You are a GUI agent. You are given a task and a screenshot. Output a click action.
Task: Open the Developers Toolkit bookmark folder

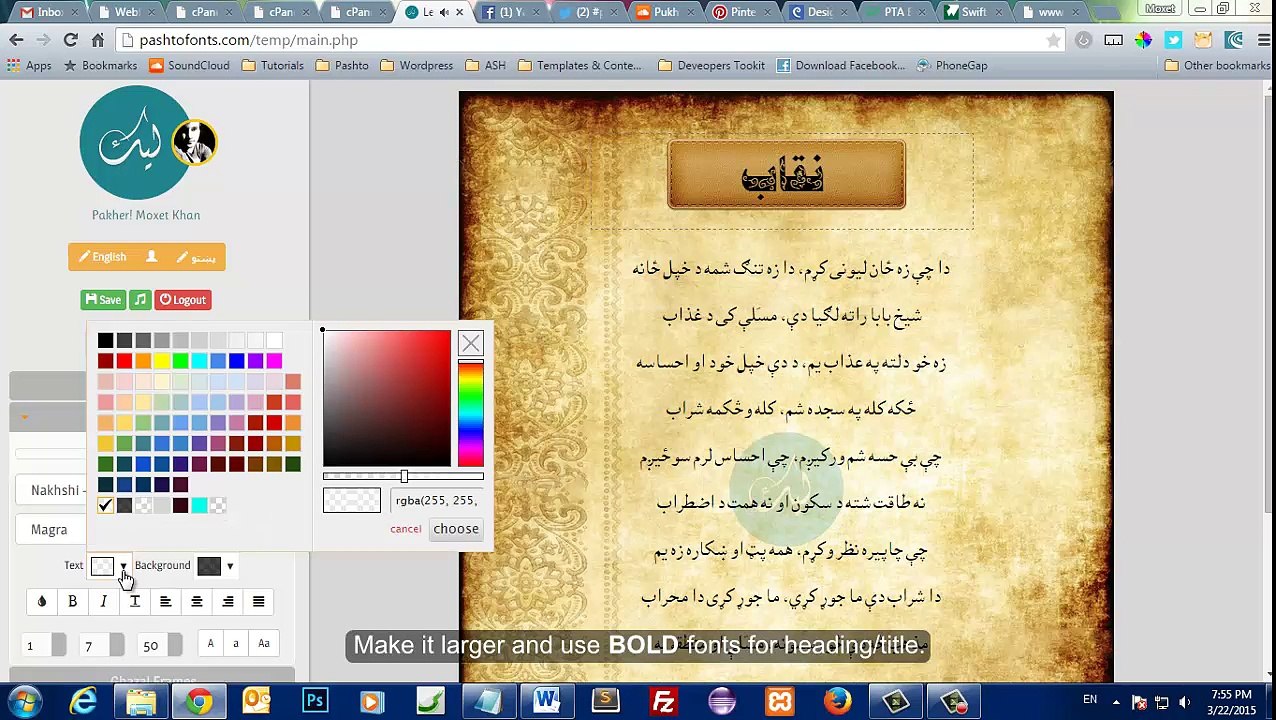point(711,65)
